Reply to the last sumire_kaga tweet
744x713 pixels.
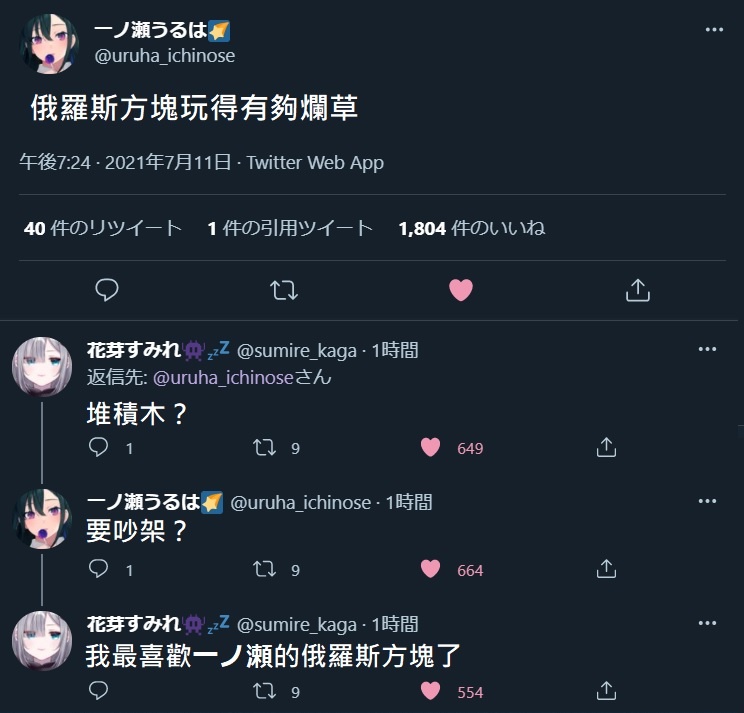pyautogui.click(x=99, y=691)
